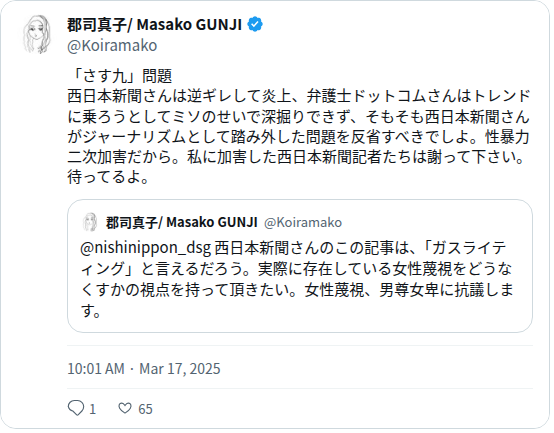Click the tweet line beginning 西日本新聞さんは逆ギレ
The height and width of the screenshot is (433, 554).
point(299,96)
